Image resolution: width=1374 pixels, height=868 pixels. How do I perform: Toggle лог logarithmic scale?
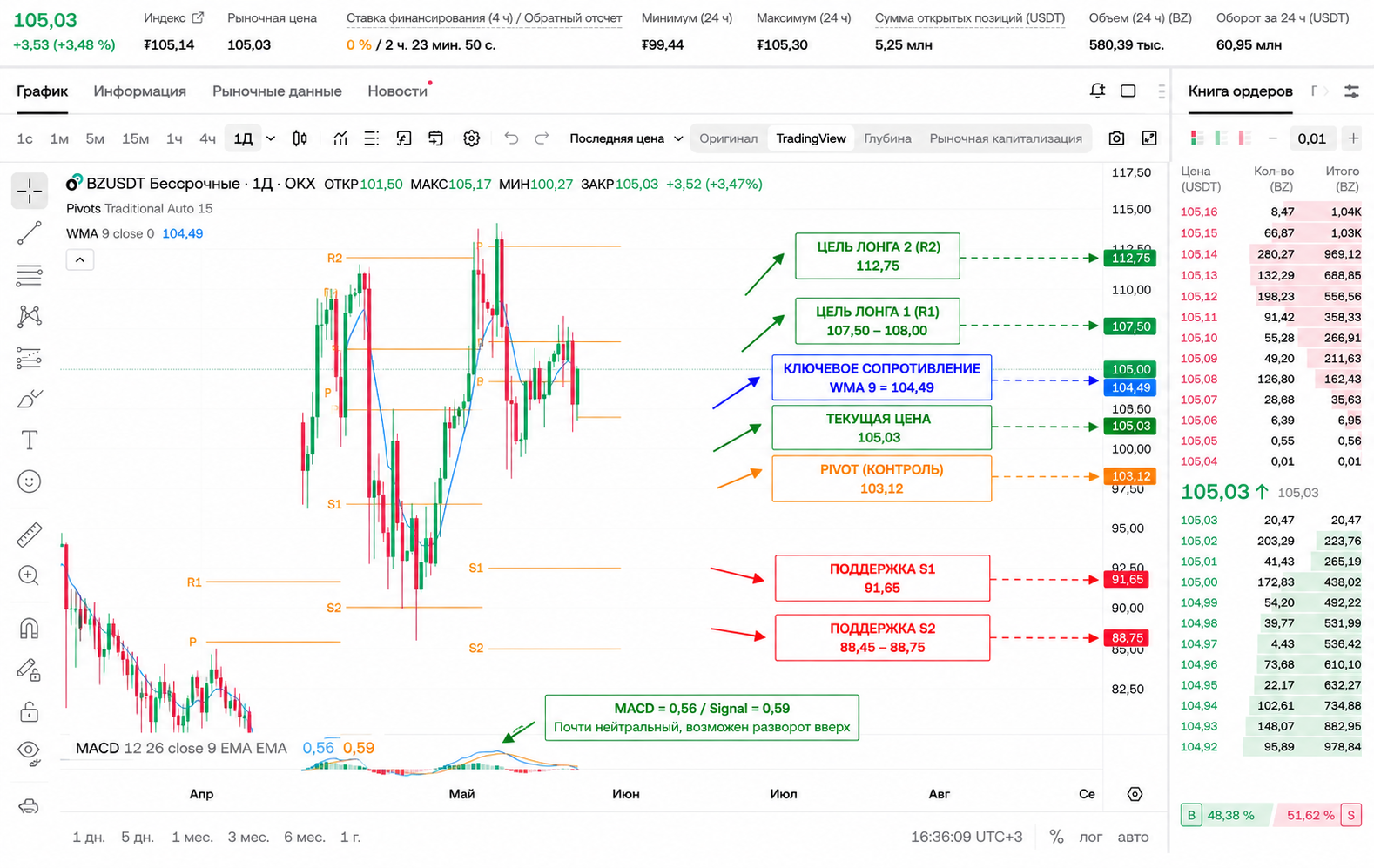click(x=1091, y=837)
